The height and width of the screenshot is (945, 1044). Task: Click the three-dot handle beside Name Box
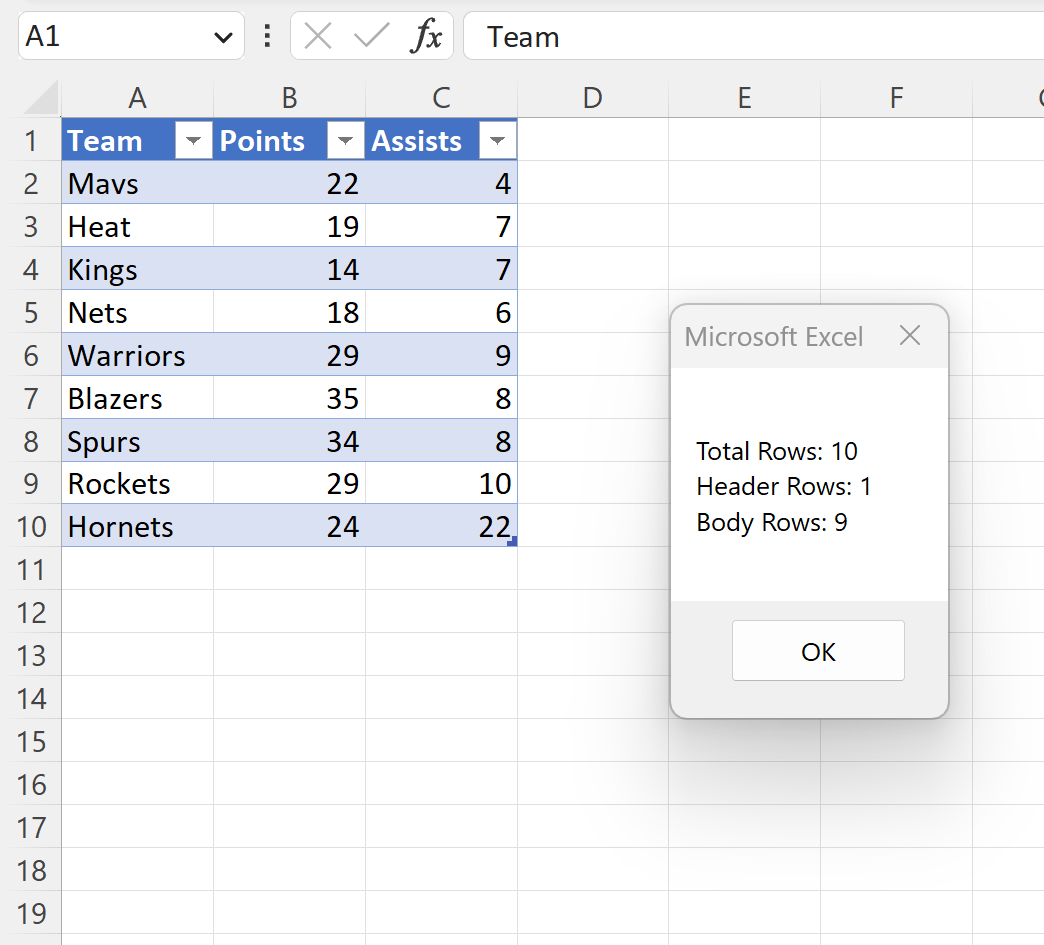267,36
